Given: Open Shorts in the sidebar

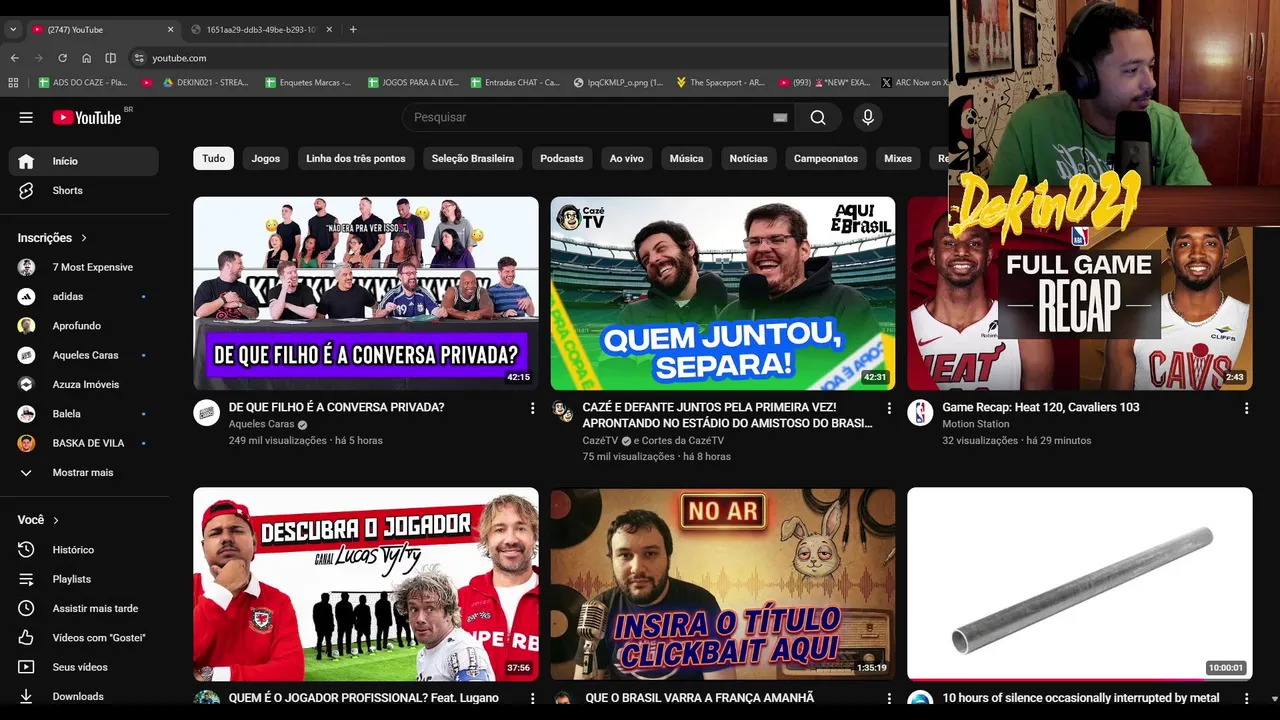Looking at the screenshot, I should click(x=84, y=190).
